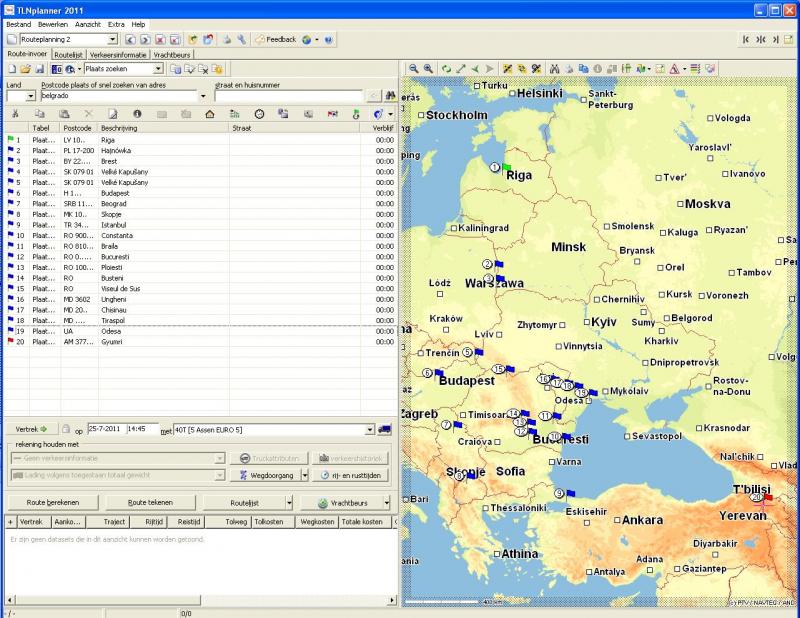Select the Gyumri row in stop list

pos(201,342)
